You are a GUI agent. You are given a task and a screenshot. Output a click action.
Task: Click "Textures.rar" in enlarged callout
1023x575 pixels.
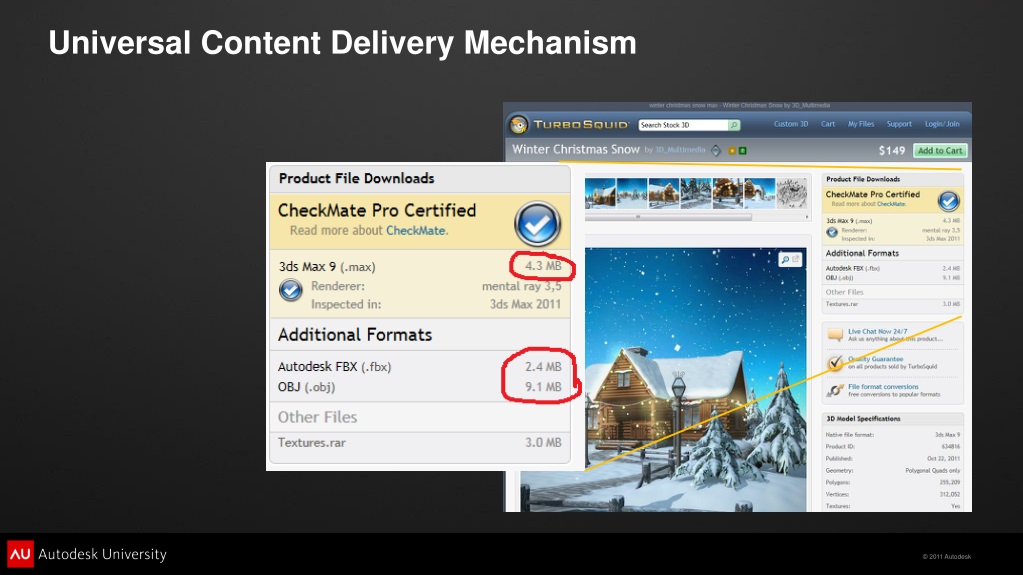311,443
